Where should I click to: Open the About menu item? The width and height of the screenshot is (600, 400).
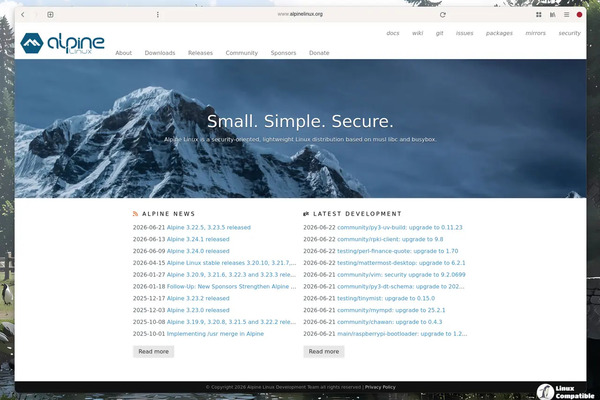coord(124,53)
